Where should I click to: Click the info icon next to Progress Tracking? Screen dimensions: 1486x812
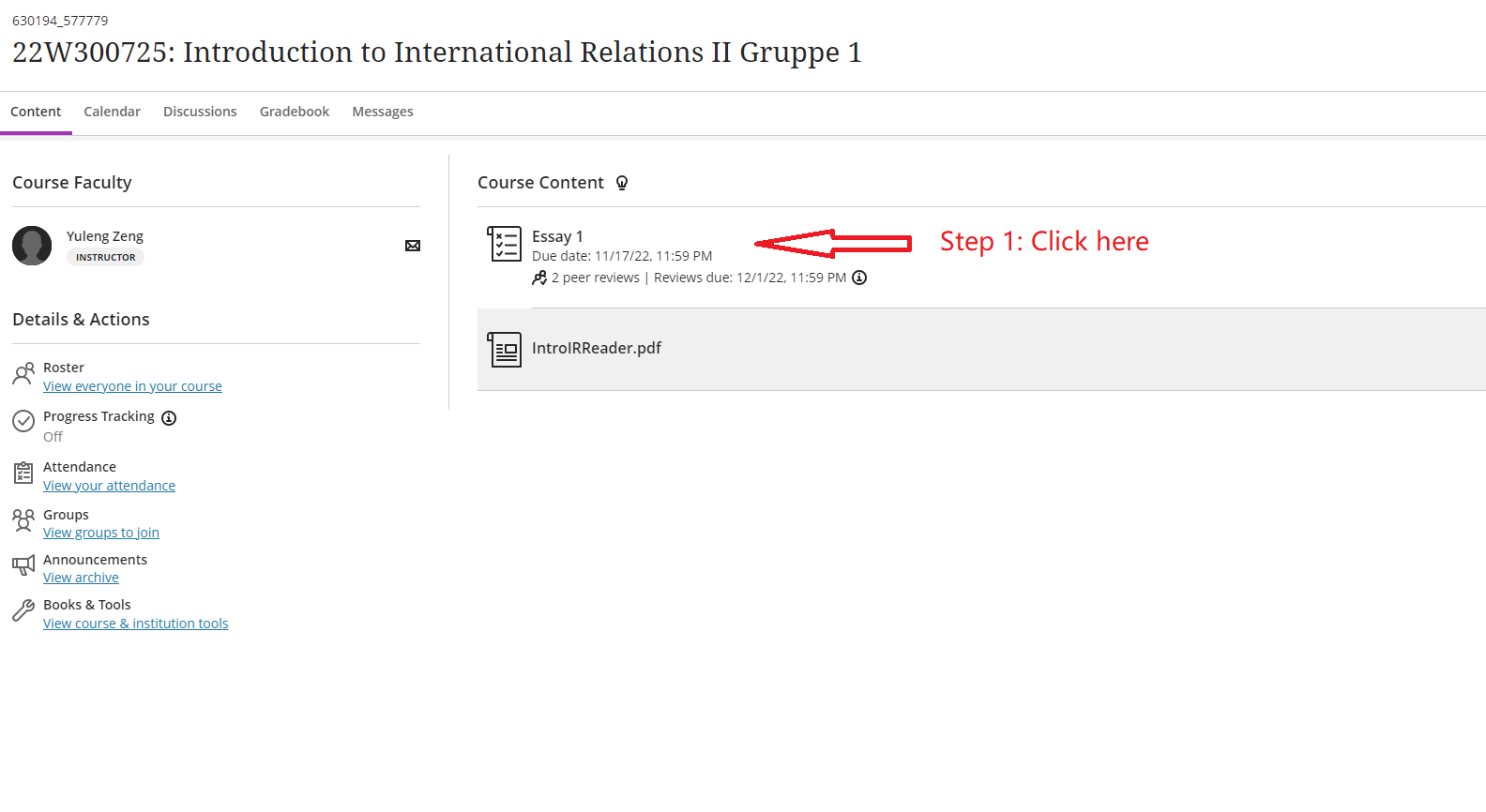point(169,418)
